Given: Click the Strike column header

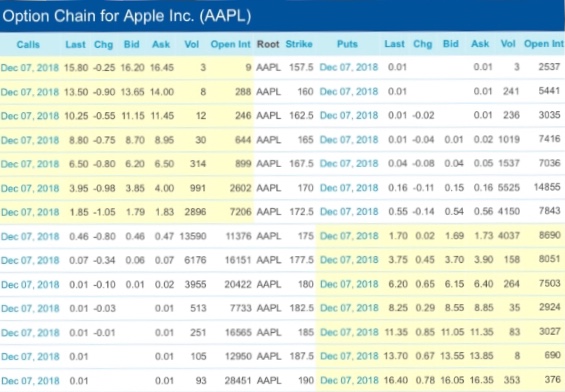Looking at the screenshot, I should point(299,44).
